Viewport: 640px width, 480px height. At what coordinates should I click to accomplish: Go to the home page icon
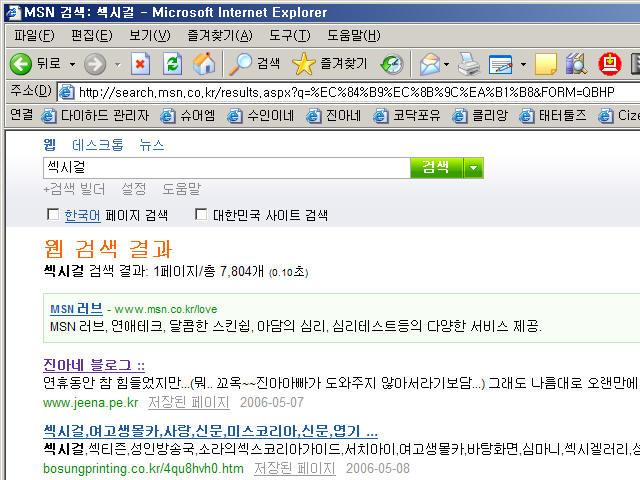(x=203, y=64)
